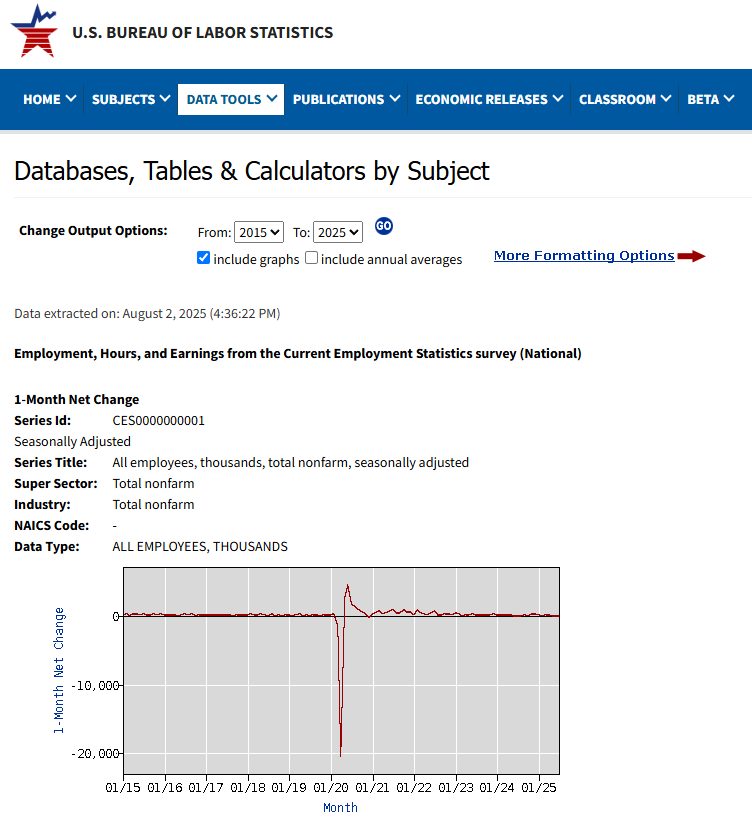Viewport: 752px width, 837px height.
Task: Click the '1-Month Net Change' heading
Action: pos(76,399)
